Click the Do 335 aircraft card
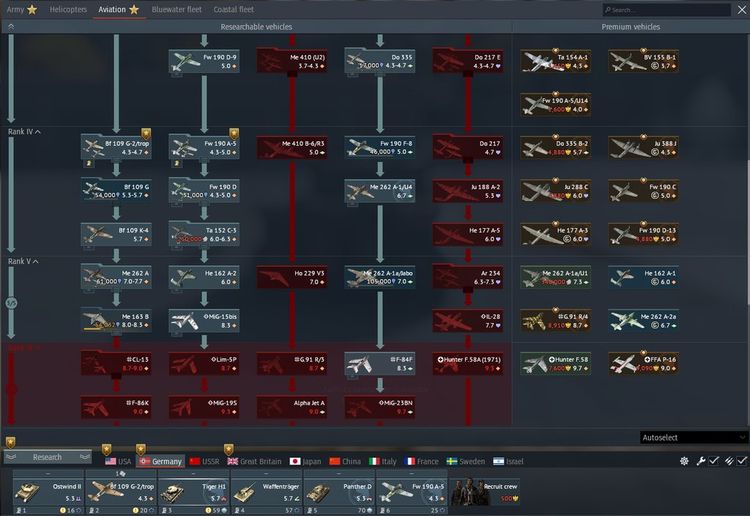Viewport: 750px width, 516px height. tap(380, 60)
